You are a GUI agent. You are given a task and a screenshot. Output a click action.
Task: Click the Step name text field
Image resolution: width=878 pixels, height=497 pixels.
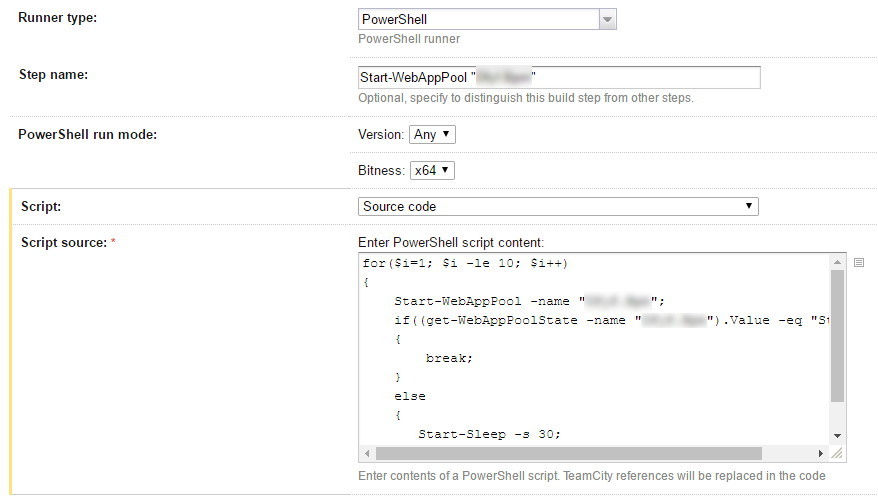[x=559, y=78]
